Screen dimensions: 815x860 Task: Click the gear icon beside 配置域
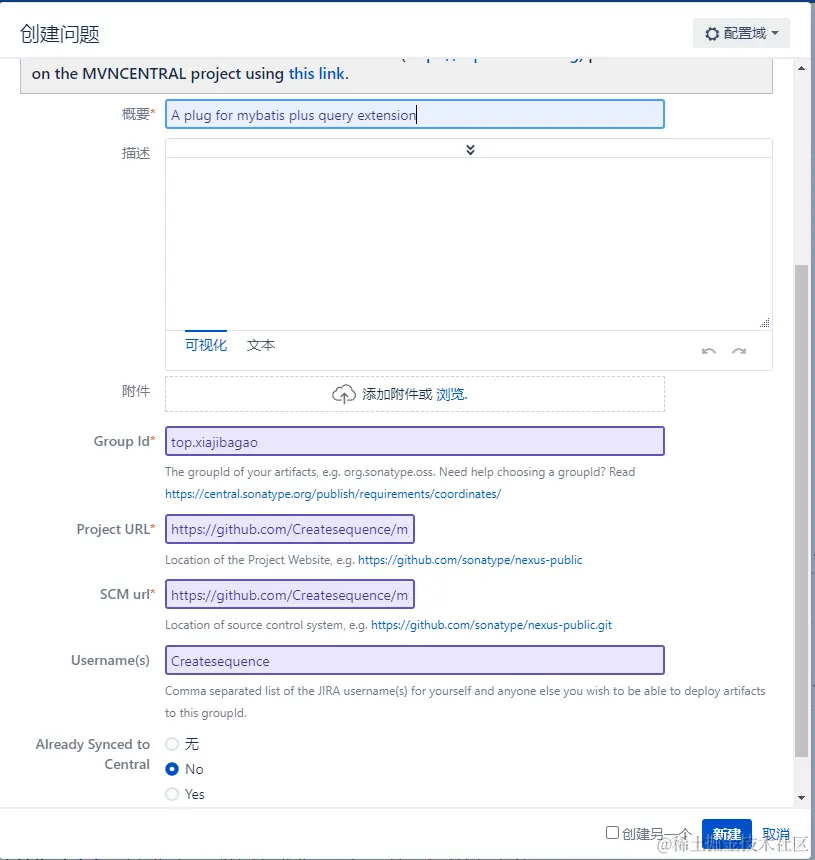[x=712, y=34]
